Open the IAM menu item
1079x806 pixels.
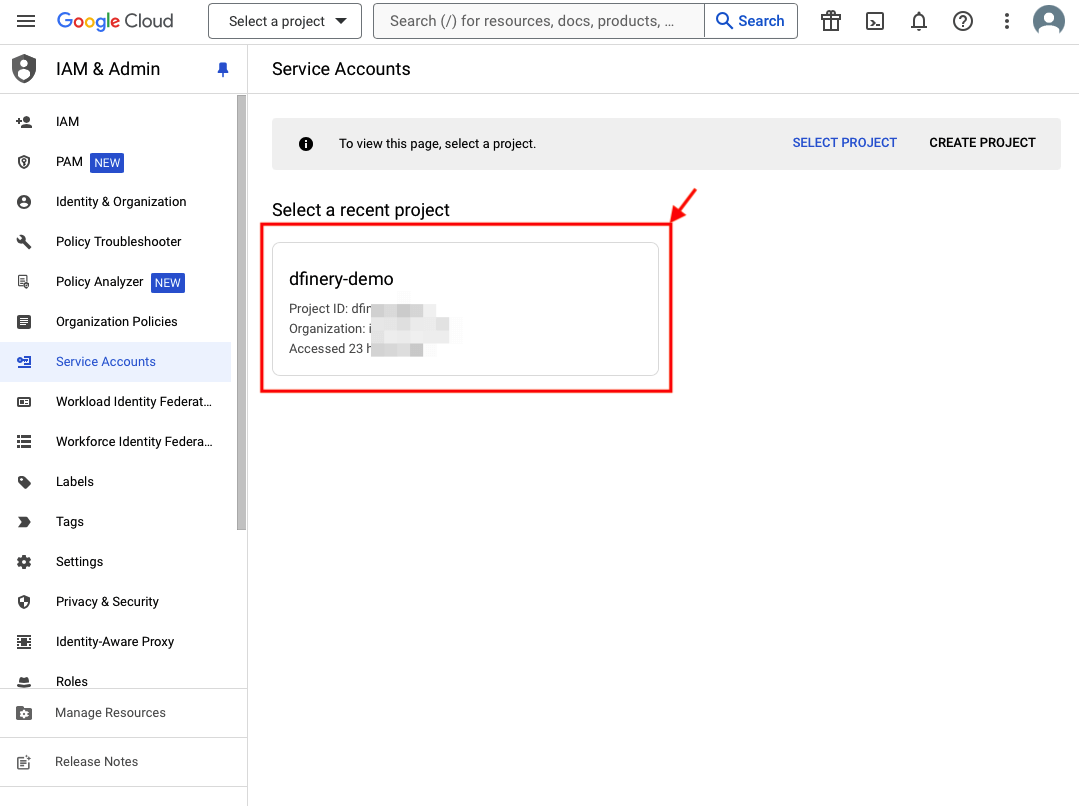(x=67, y=122)
